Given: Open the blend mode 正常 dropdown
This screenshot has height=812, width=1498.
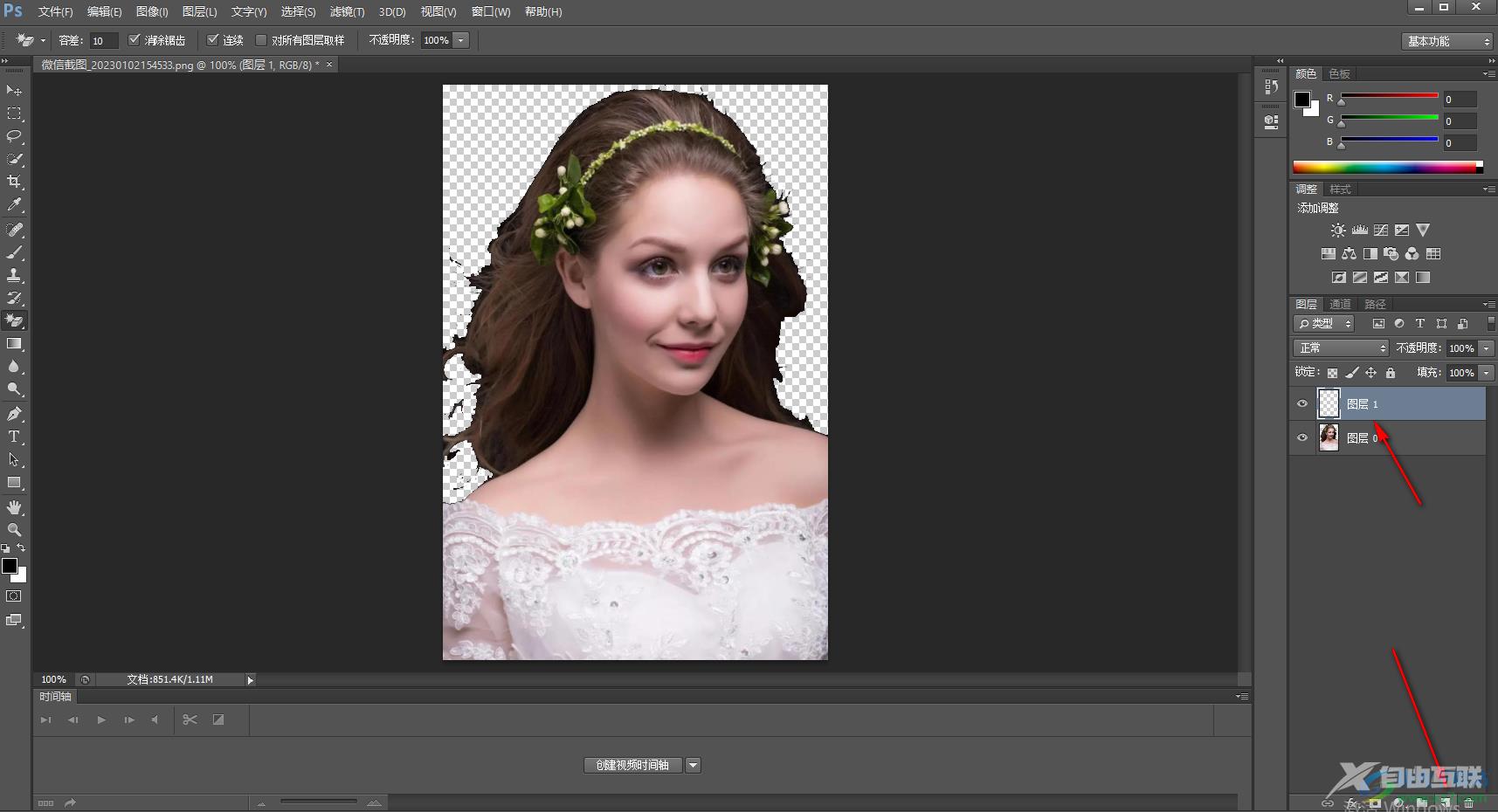Looking at the screenshot, I should [1341, 348].
